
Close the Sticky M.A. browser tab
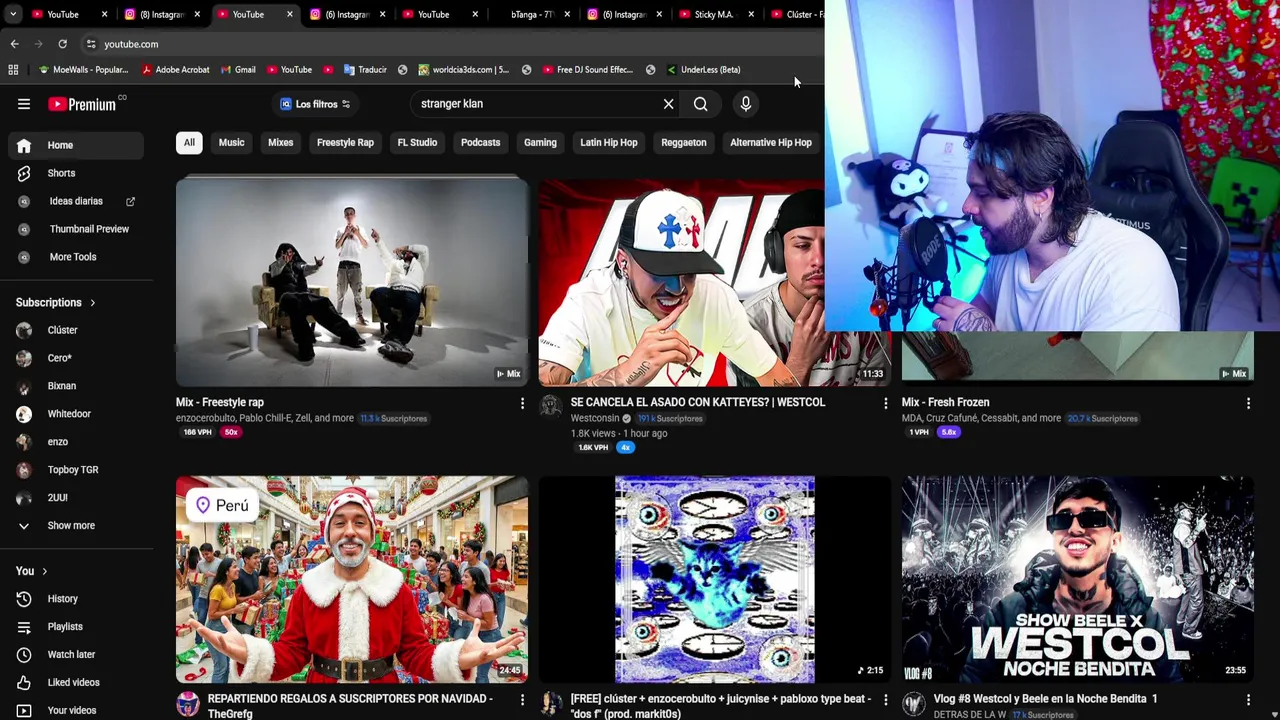751,14
